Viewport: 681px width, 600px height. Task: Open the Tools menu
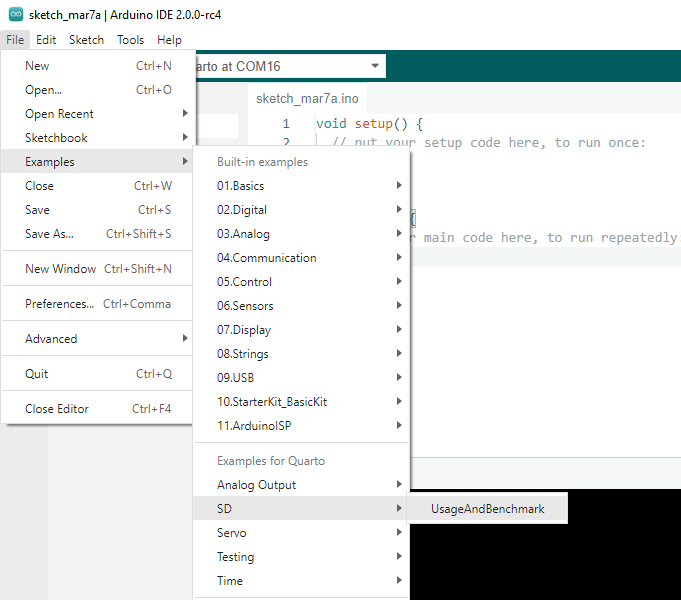point(130,40)
